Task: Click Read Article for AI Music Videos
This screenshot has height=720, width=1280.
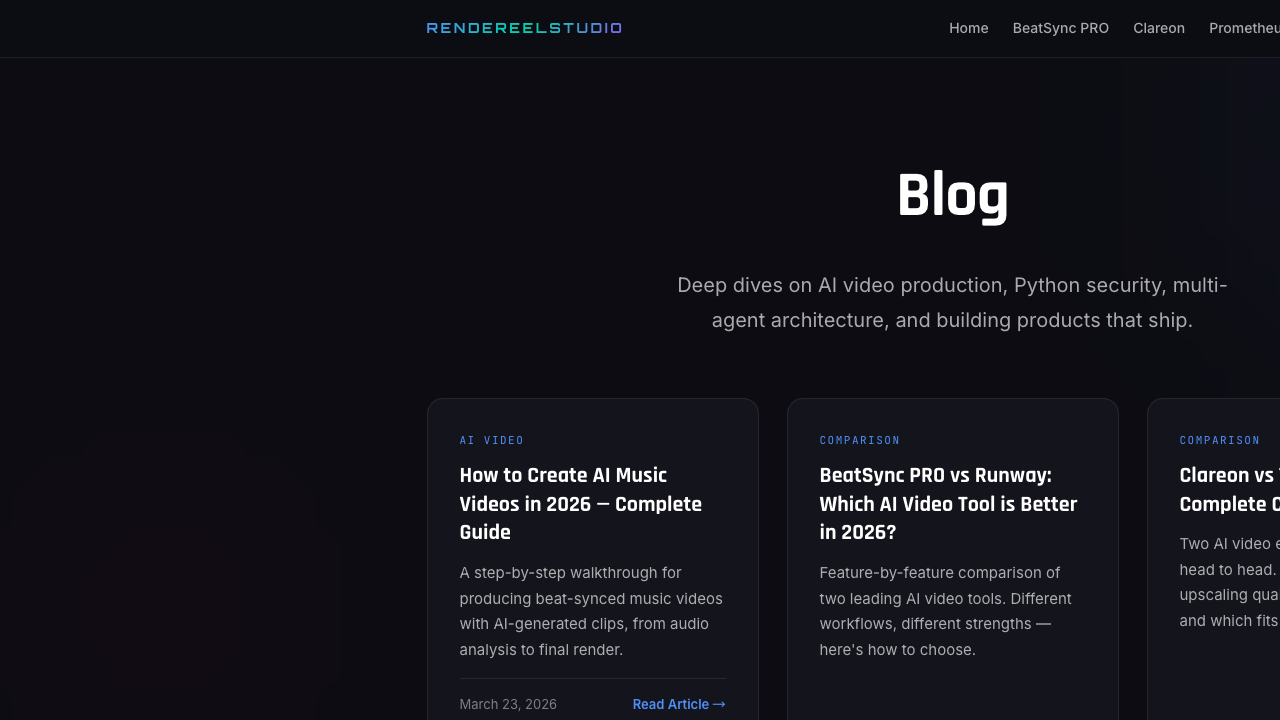Action: coord(679,704)
